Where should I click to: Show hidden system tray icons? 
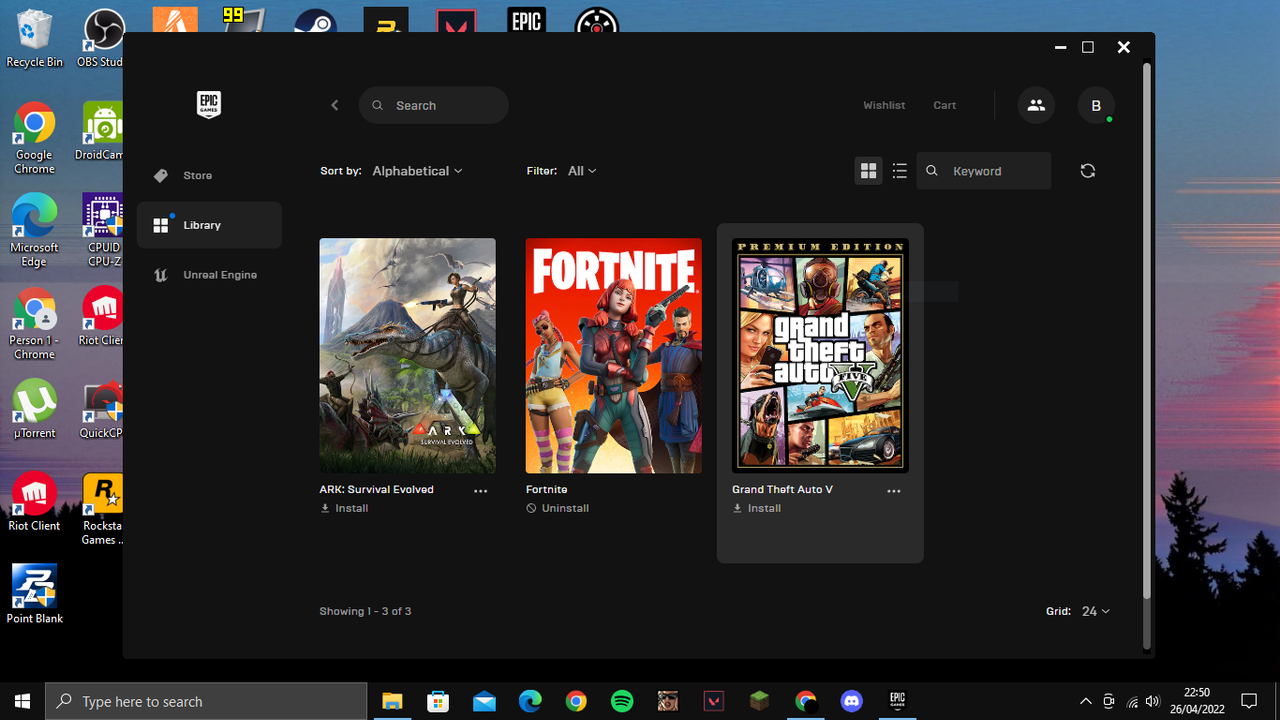click(1085, 701)
